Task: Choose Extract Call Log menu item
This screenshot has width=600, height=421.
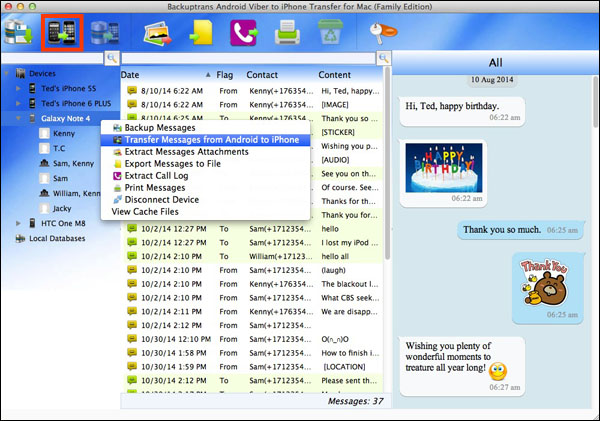Action: click(x=205, y=175)
